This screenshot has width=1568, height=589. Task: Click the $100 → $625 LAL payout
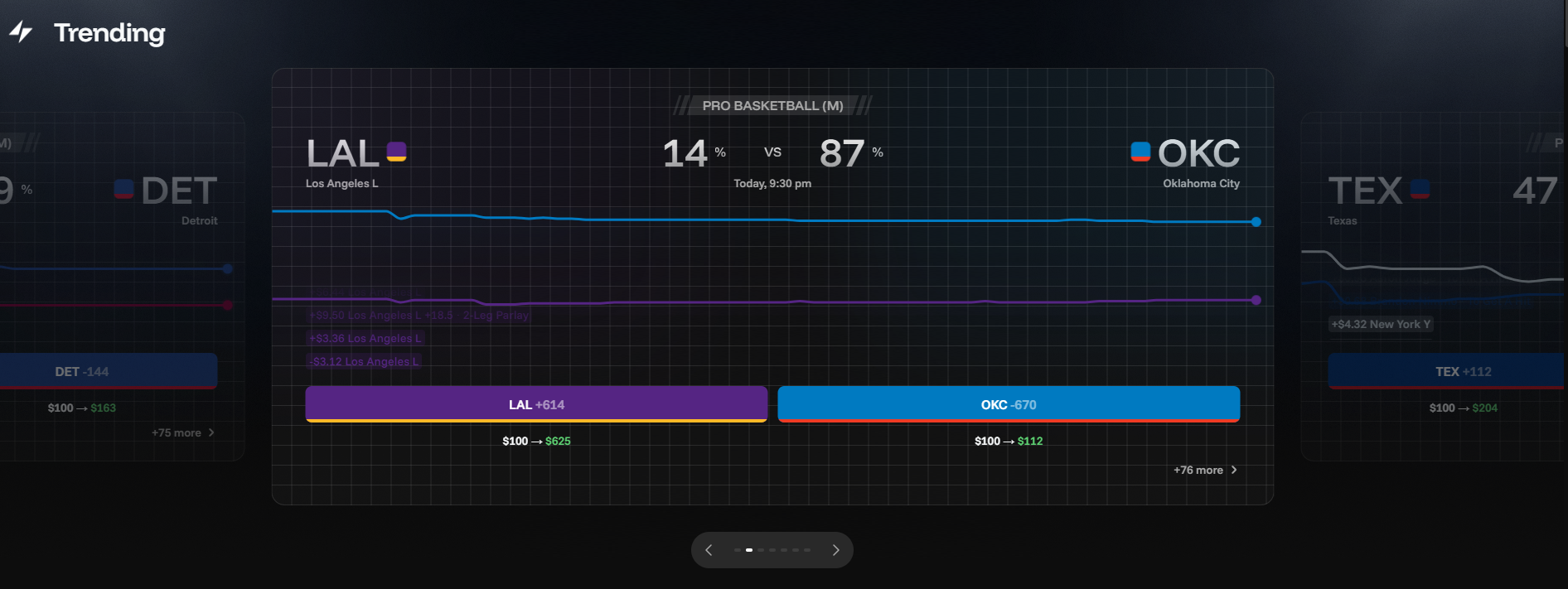click(536, 441)
